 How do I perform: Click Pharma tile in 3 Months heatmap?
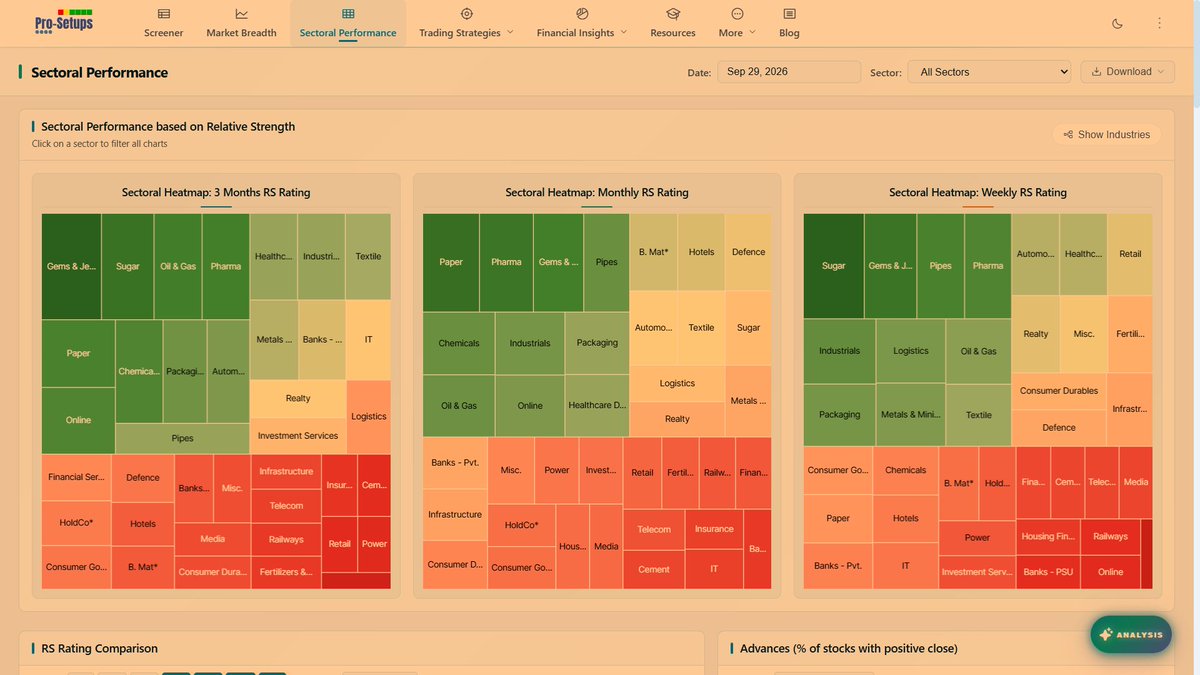226,267
